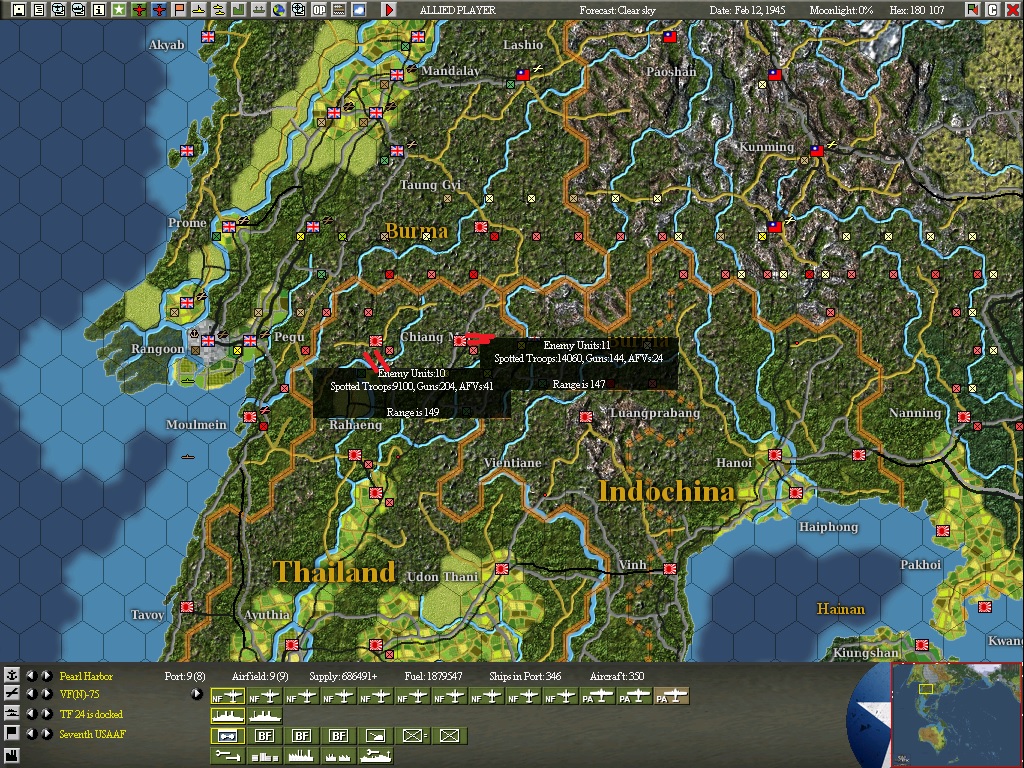Click the green factory icon in the toolbar
Image resolution: width=1024 pixels, height=768 pixels.
[238, 10]
